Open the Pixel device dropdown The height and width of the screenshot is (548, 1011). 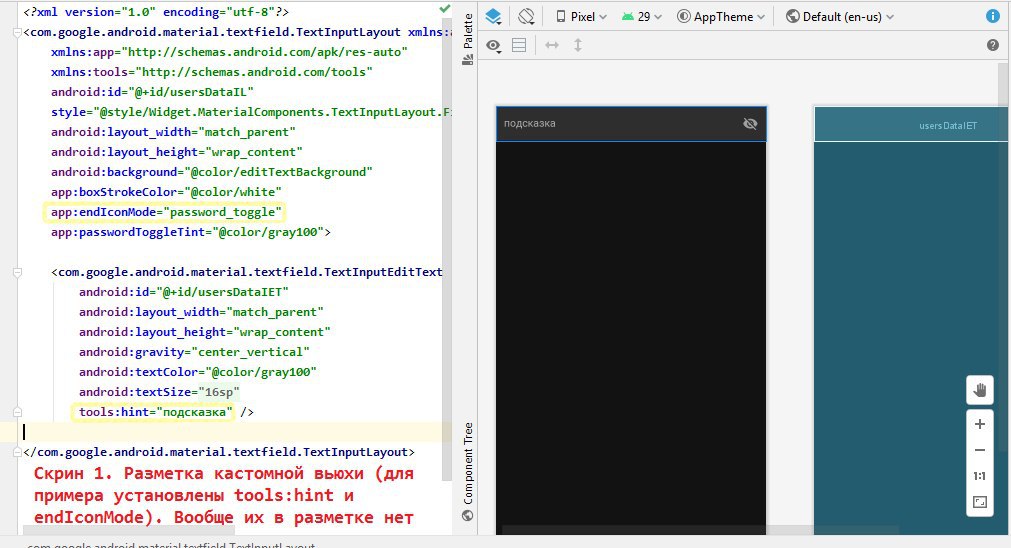(581, 17)
